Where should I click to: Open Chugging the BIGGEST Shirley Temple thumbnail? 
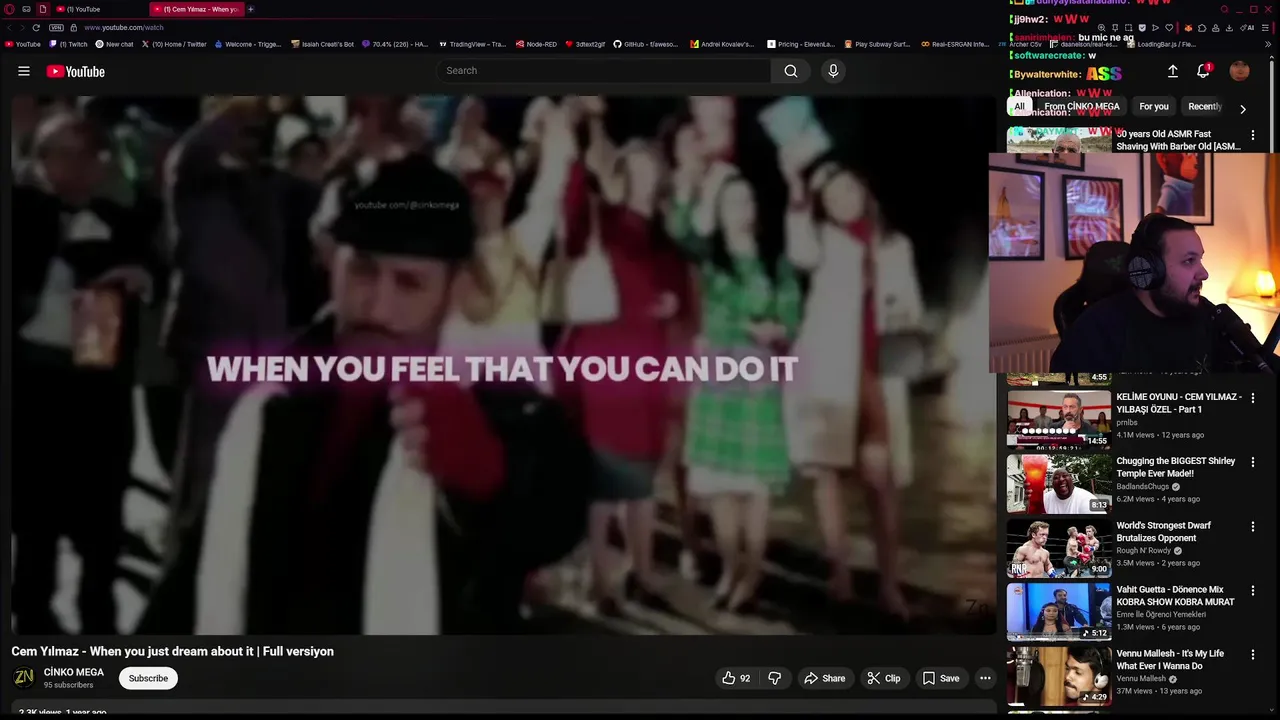1059,482
